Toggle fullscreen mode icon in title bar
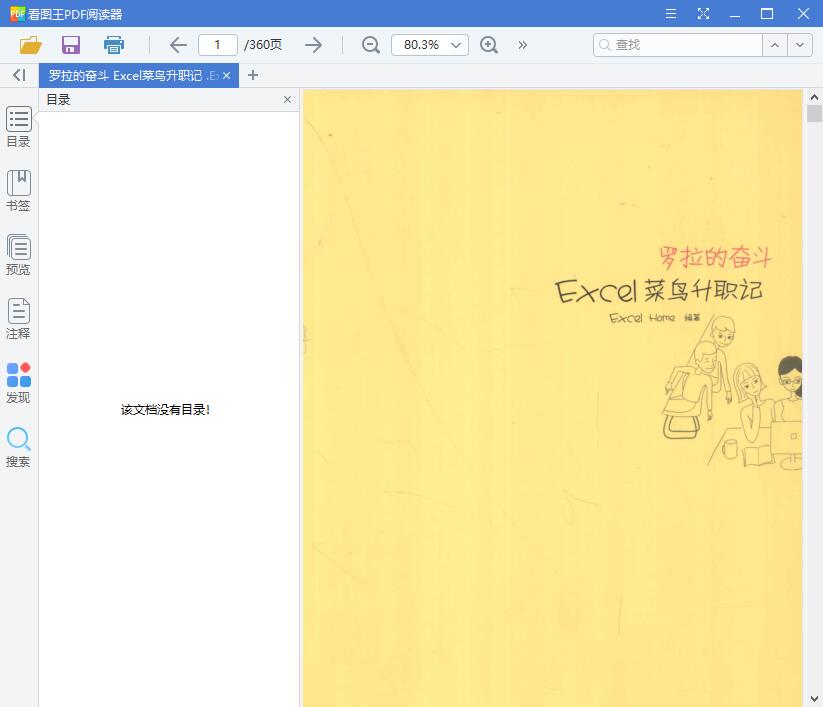 [703, 14]
